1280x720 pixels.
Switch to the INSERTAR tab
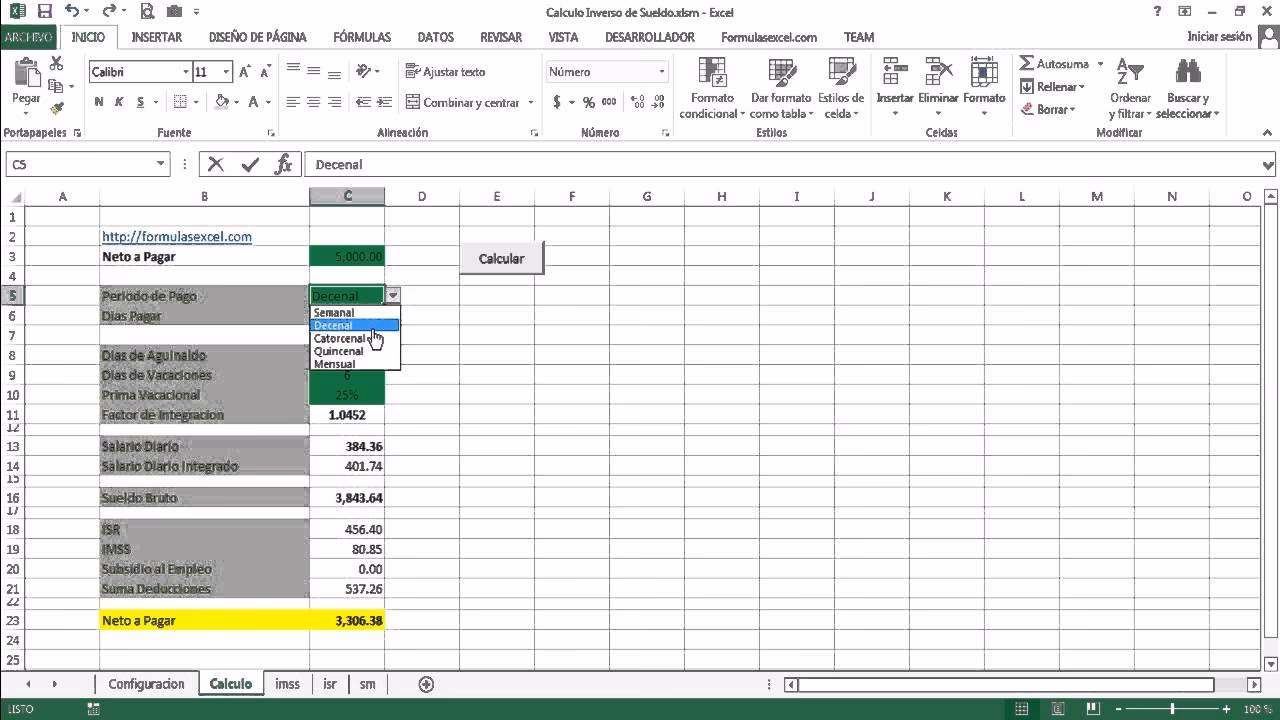pyautogui.click(x=157, y=37)
